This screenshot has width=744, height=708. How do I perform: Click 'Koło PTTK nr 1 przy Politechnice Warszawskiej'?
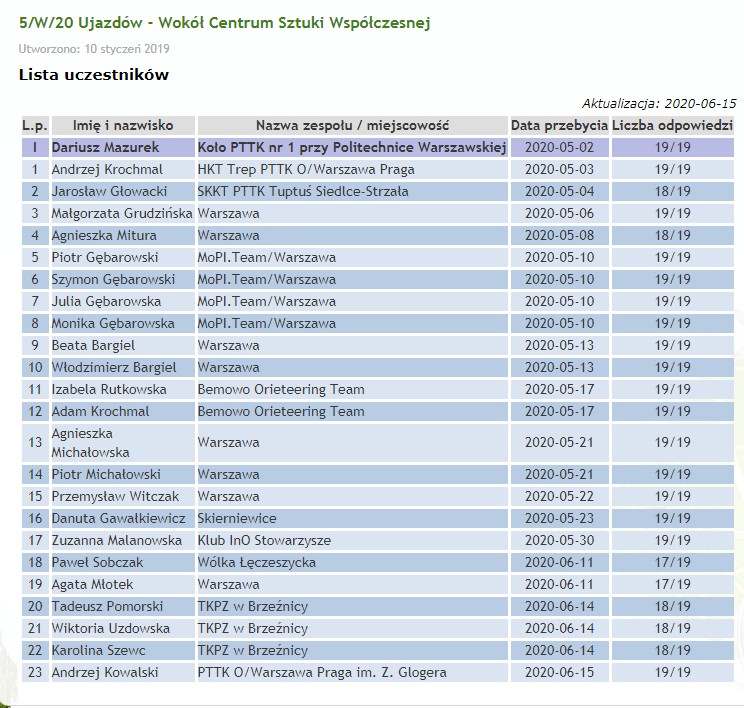[x=352, y=147]
